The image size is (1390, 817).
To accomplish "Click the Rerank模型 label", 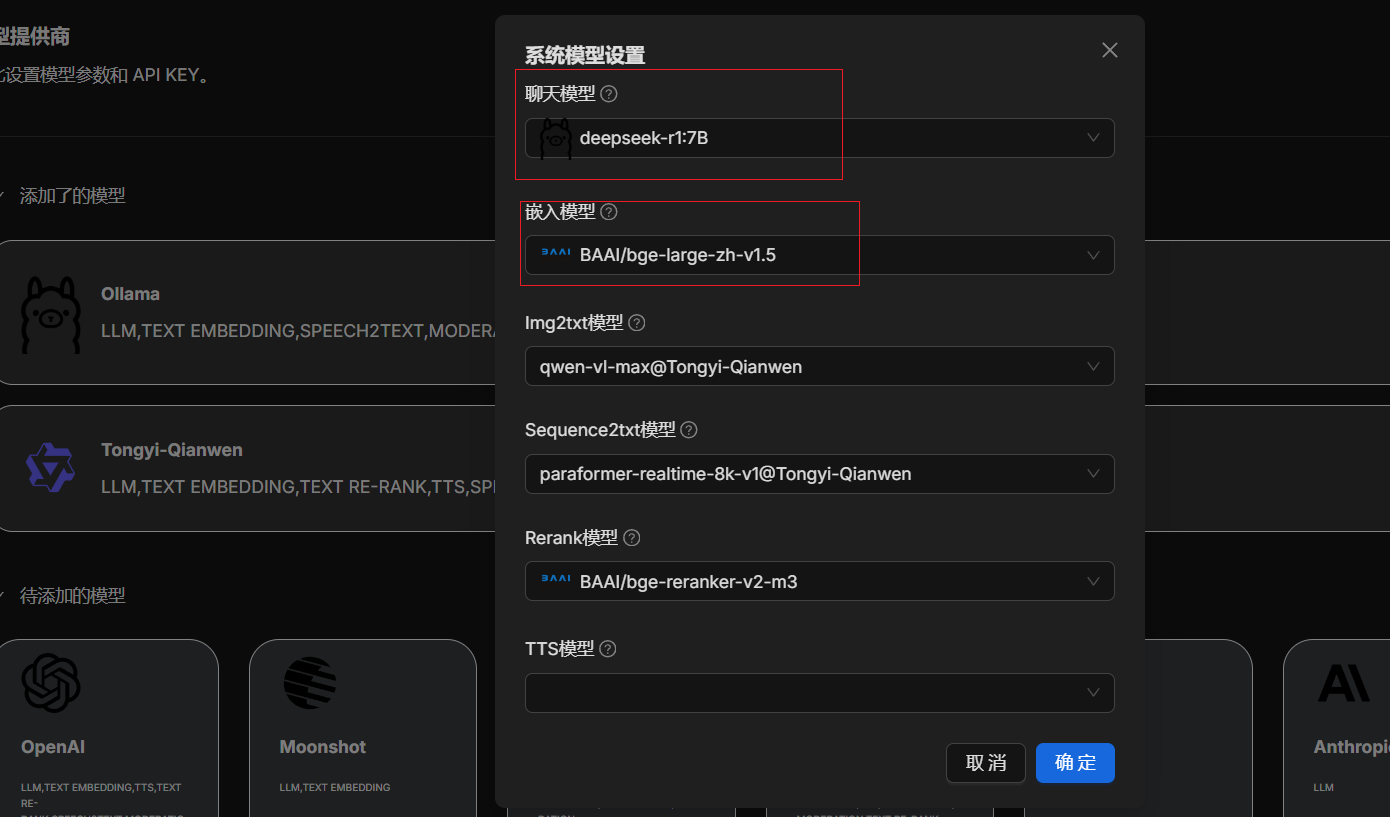I will (571, 538).
